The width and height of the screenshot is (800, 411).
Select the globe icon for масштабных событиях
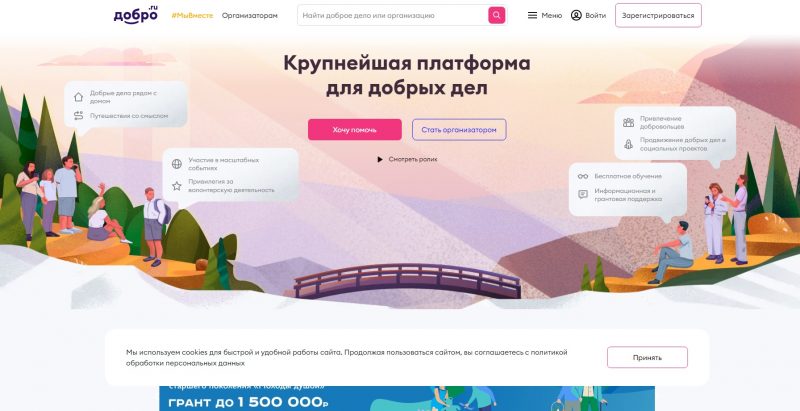pos(177,164)
